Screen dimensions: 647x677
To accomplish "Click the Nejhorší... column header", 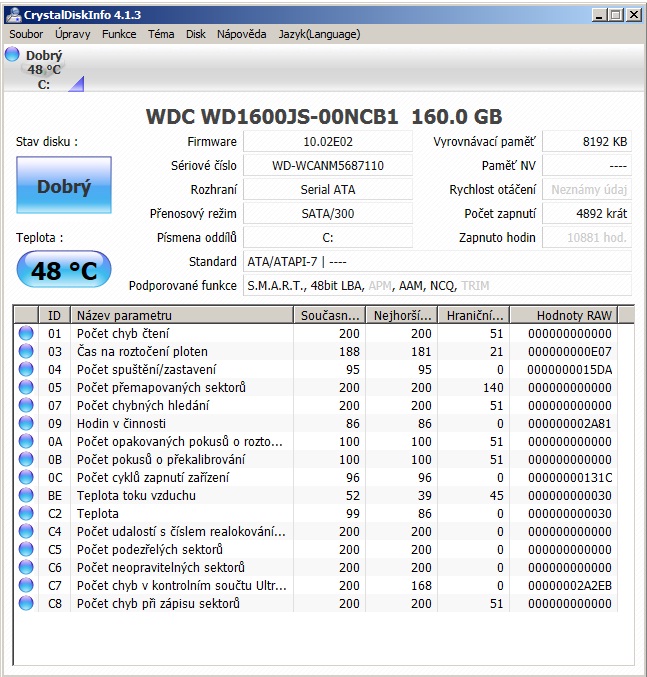I will 401,315.
